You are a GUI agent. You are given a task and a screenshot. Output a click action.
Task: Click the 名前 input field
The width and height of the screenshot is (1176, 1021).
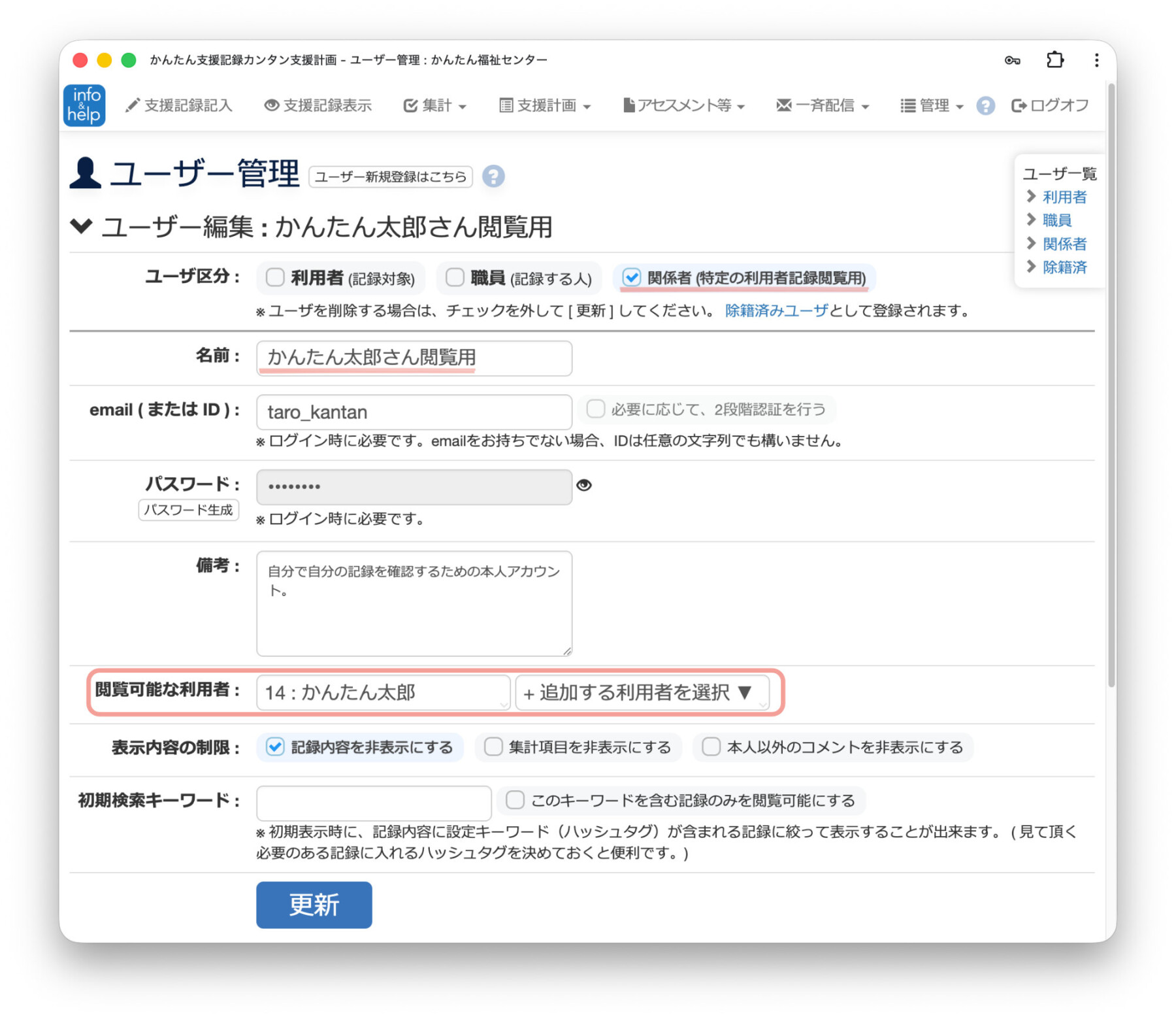coord(414,358)
